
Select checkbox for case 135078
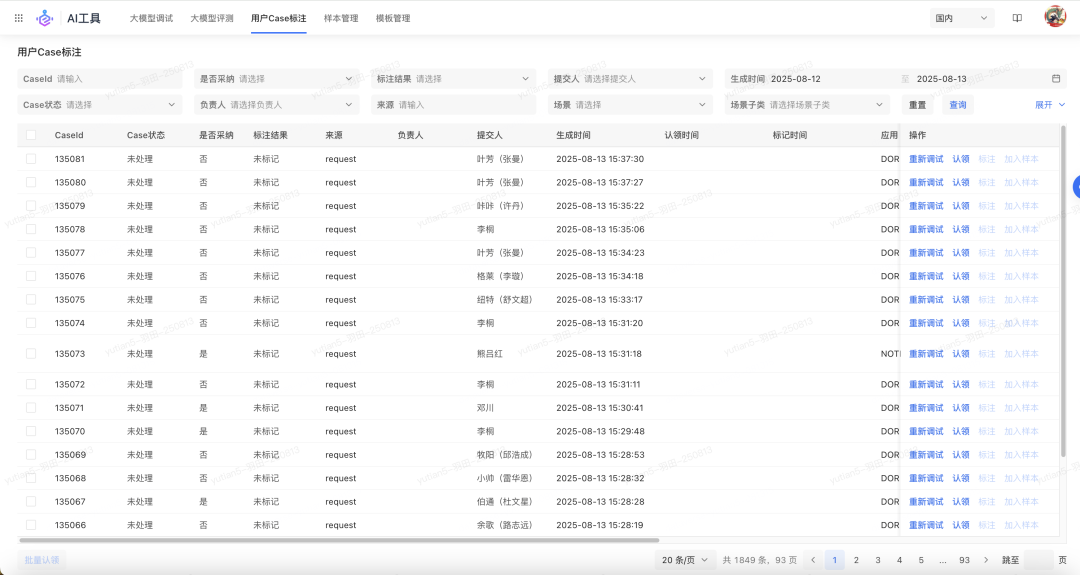coord(31,229)
